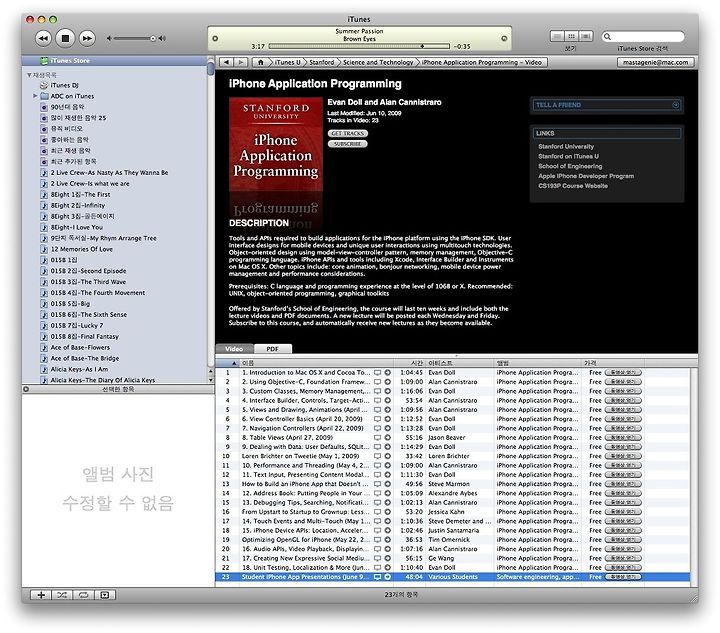Image resolution: width=720 pixels, height=633 pixels.
Task: Sort by the track number column arrow
Action: pos(234,364)
